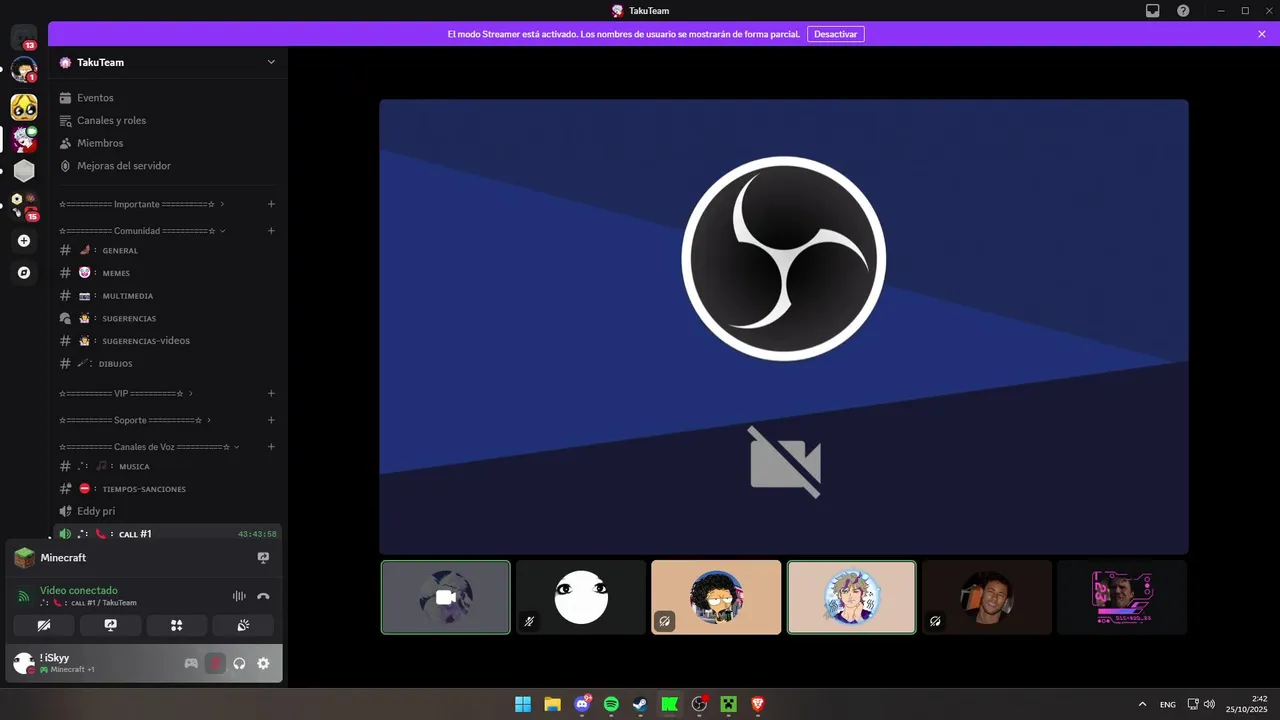Add a channel to the Importante category

[x=271, y=204]
